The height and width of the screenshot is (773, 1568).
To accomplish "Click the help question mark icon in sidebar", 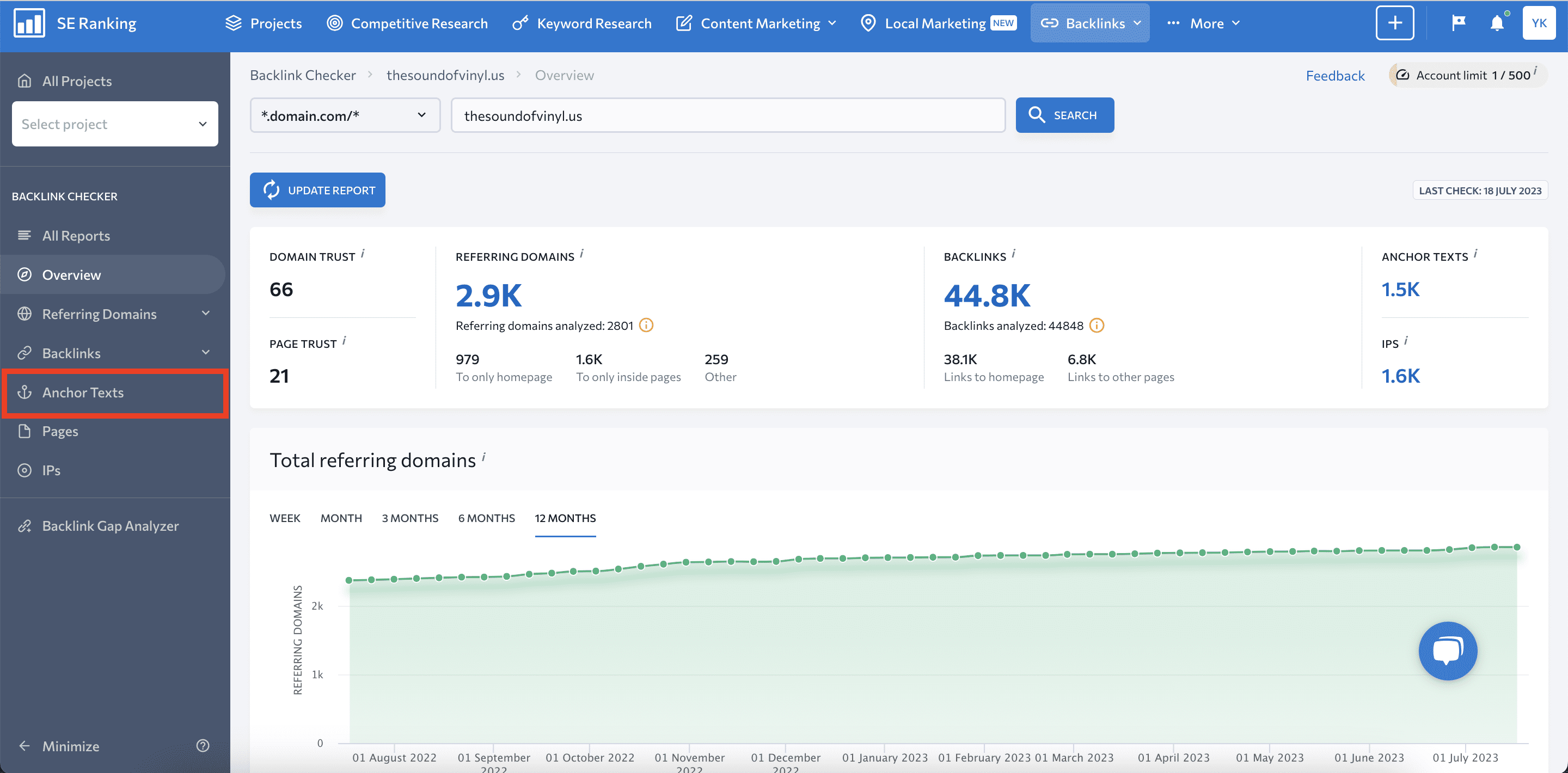I will click(203, 746).
